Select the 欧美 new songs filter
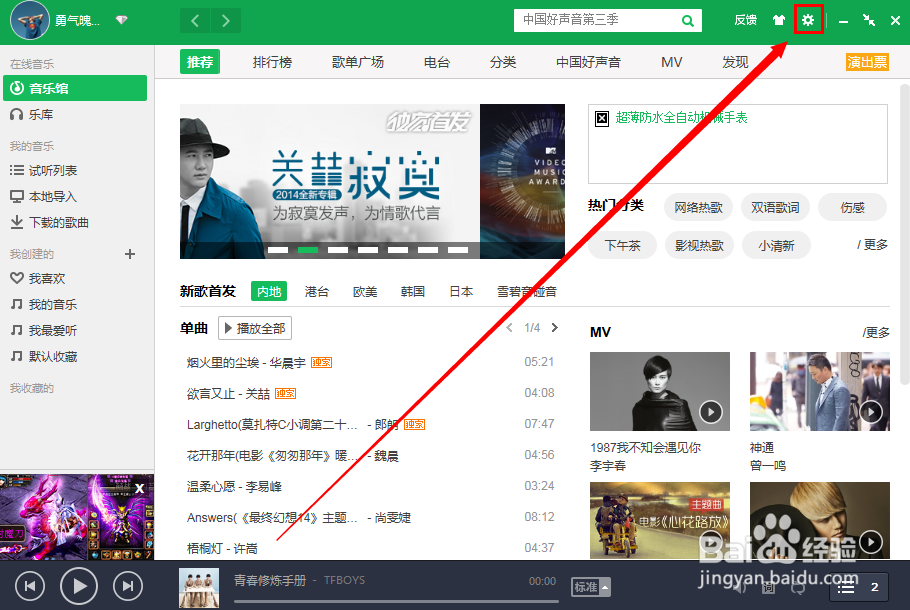 pyautogui.click(x=365, y=291)
